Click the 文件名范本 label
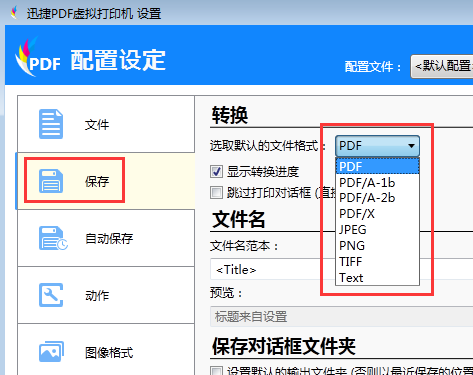 244,246
